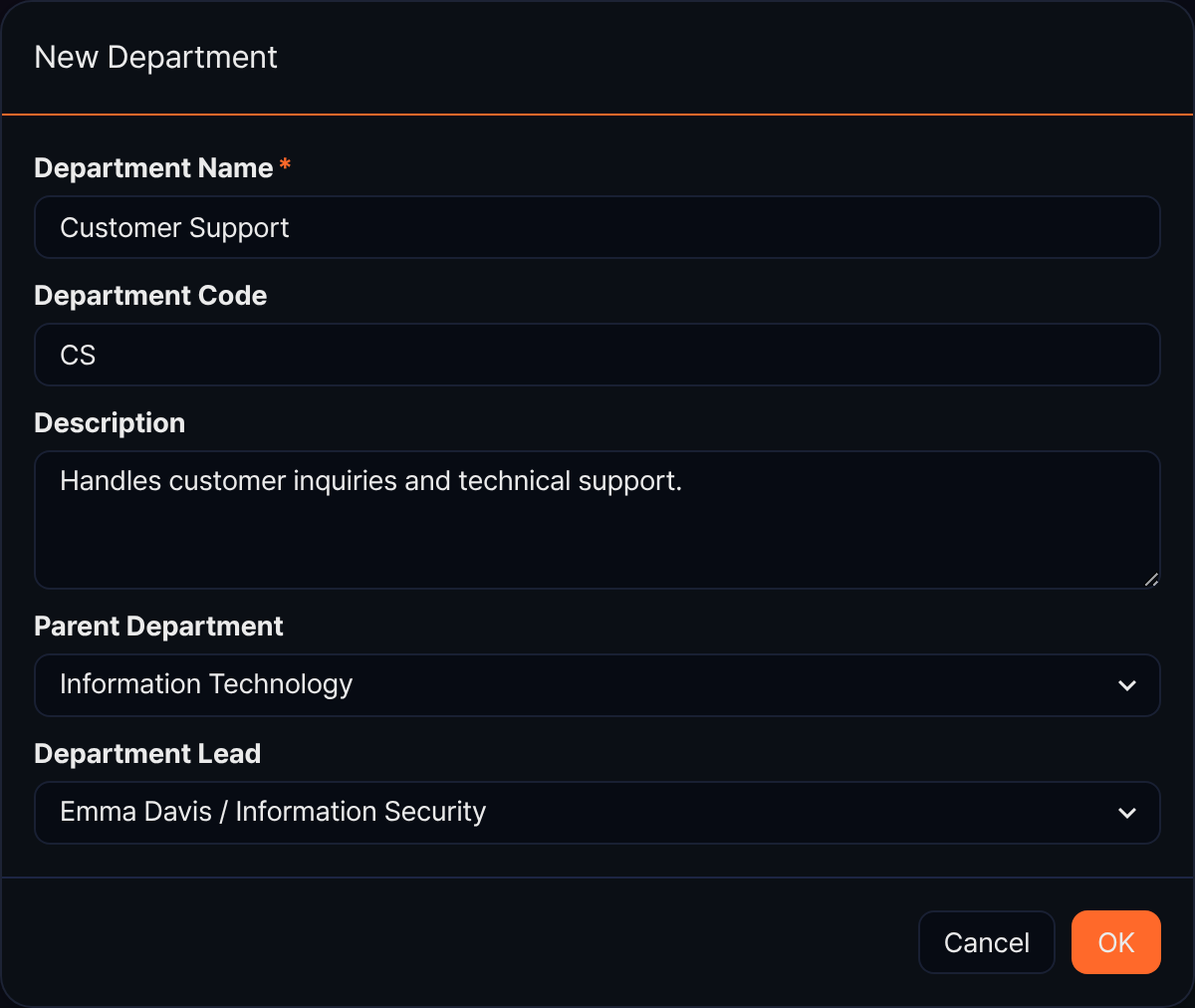The width and height of the screenshot is (1195, 1008).
Task: Click the "Department Lead" label
Action: point(147,754)
